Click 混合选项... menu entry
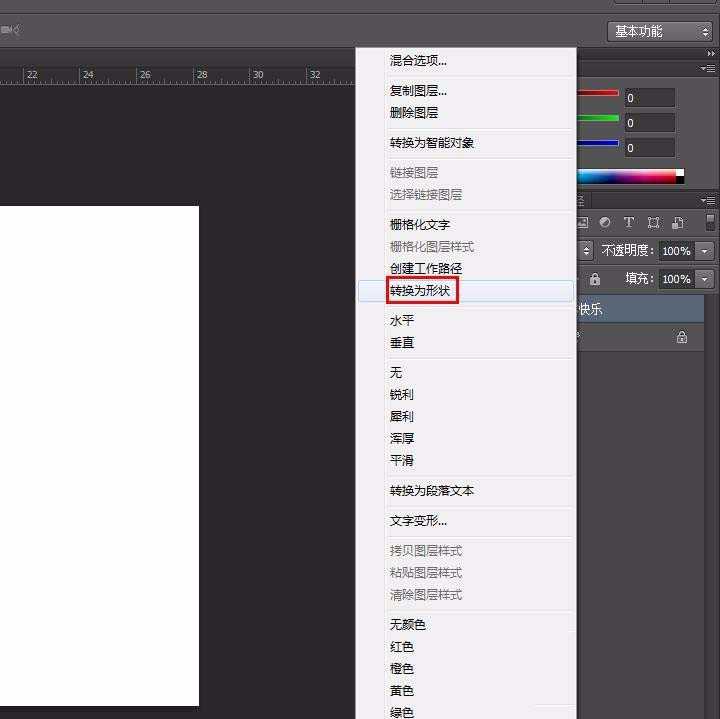Viewport: 720px width, 719px height. click(418, 61)
